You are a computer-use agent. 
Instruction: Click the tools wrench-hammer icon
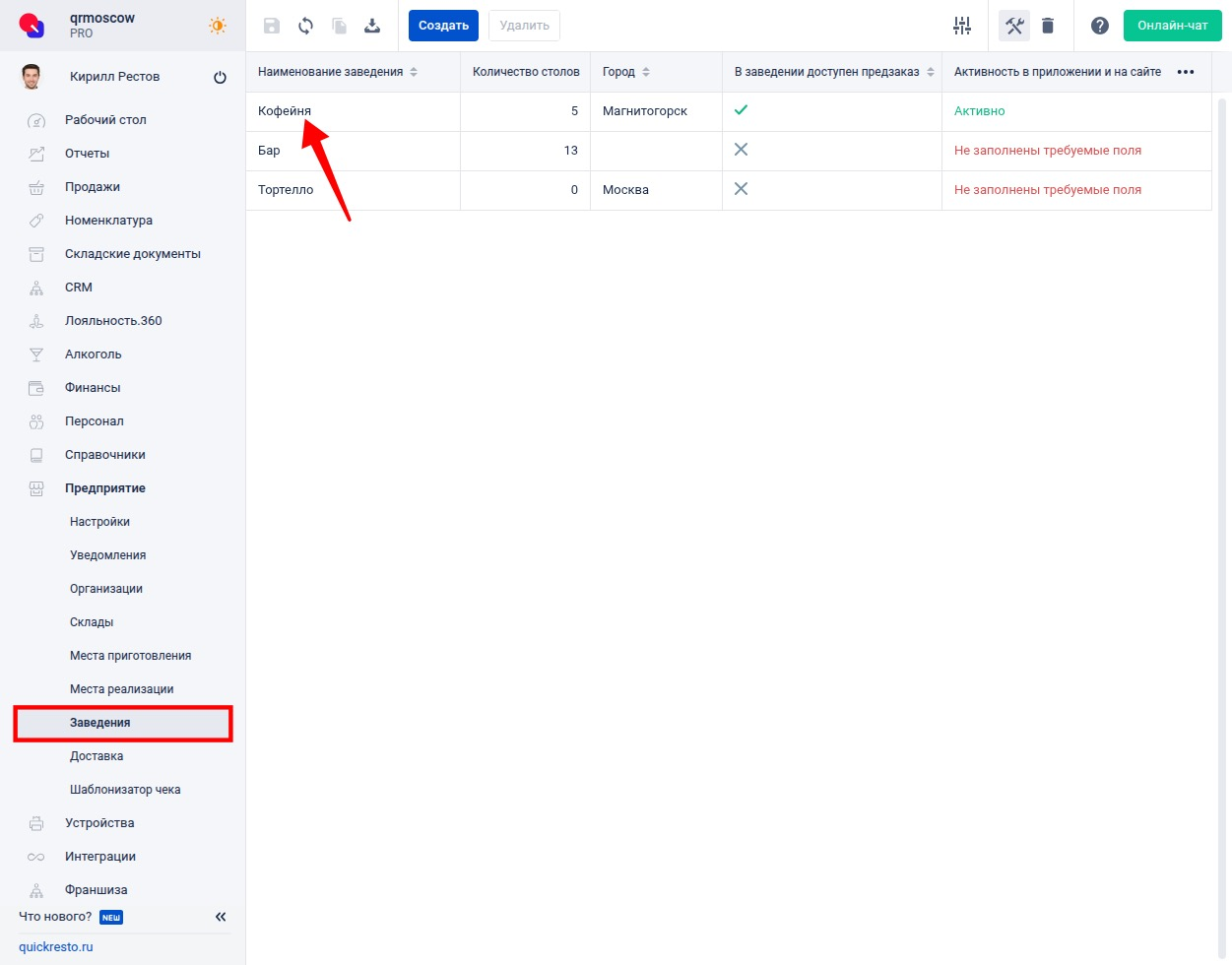[1014, 26]
